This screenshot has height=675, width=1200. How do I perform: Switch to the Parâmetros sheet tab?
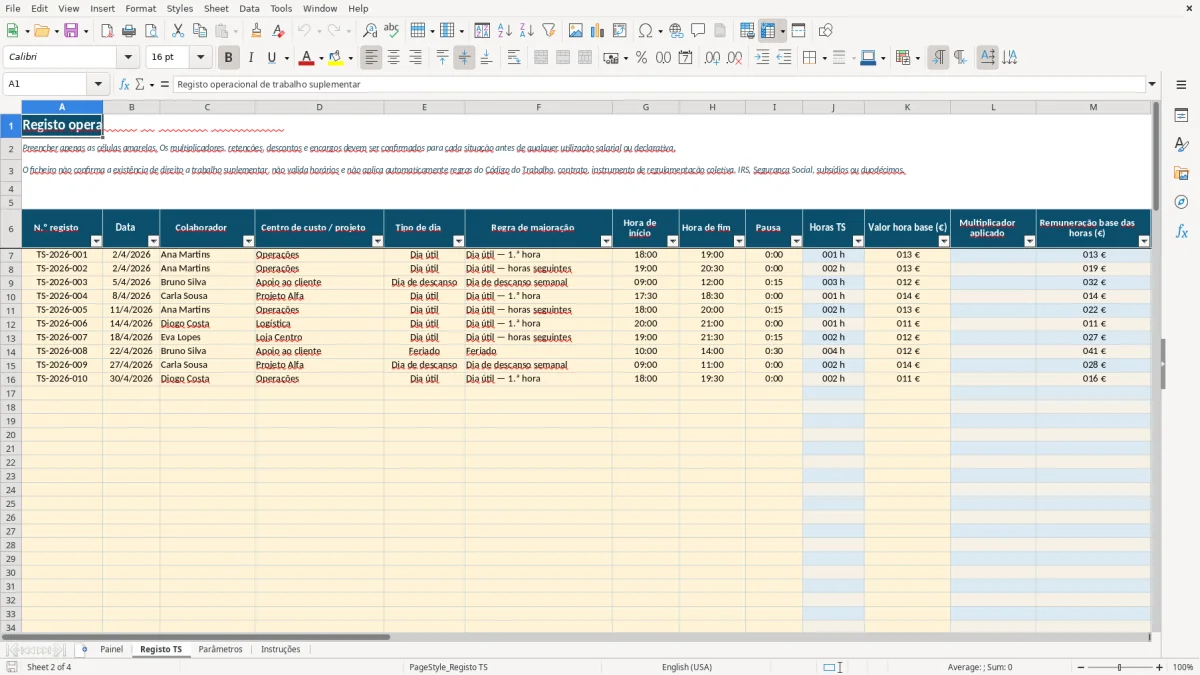point(220,649)
